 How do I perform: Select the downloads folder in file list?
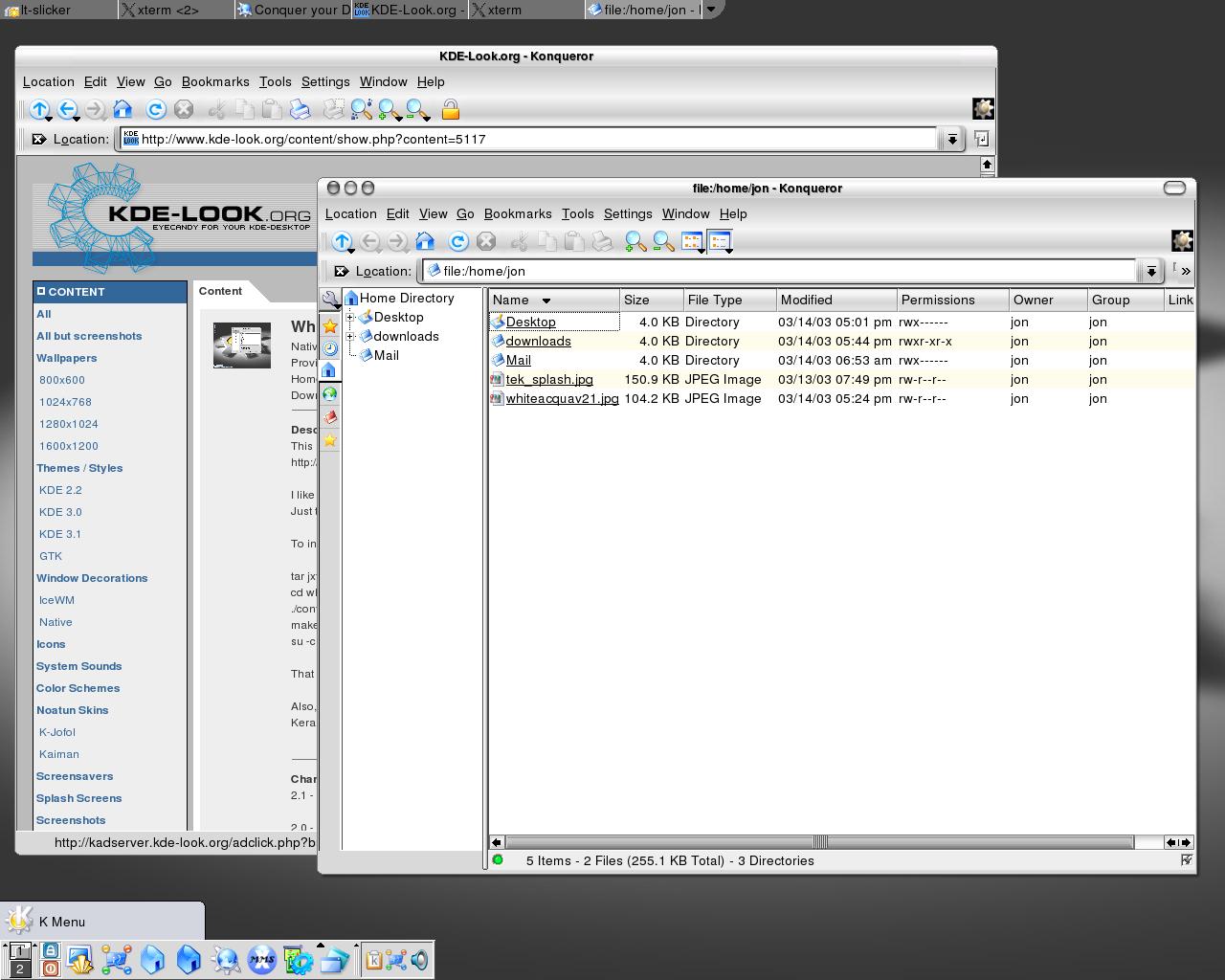pyautogui.click(x=538, y=341)
